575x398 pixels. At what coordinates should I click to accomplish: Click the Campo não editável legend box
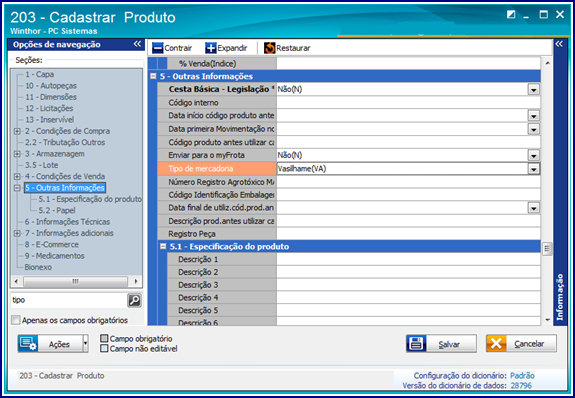point(104,348)
